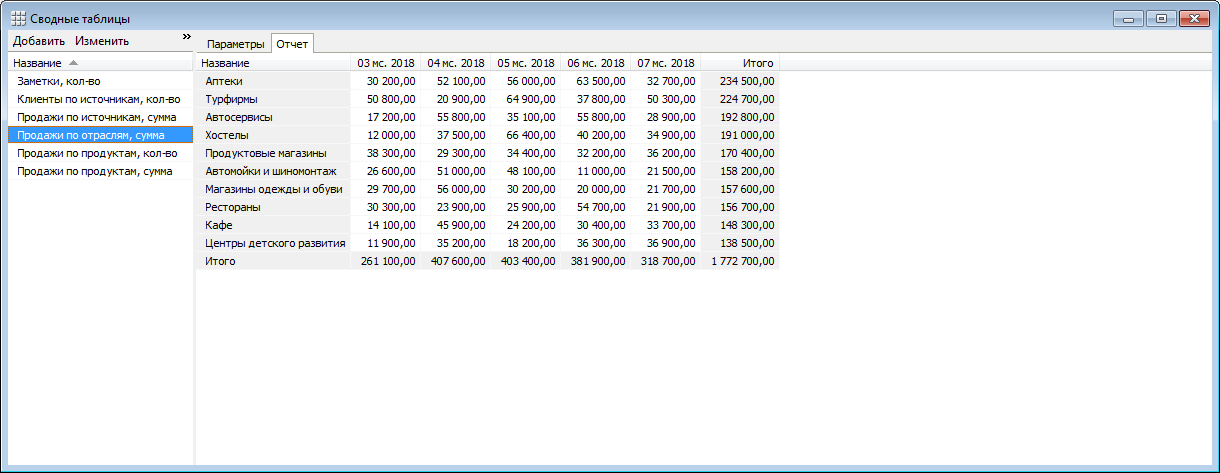
Task: Click the Изменить toolbar button
Action: pyautogui.click(x=102, y=41)
